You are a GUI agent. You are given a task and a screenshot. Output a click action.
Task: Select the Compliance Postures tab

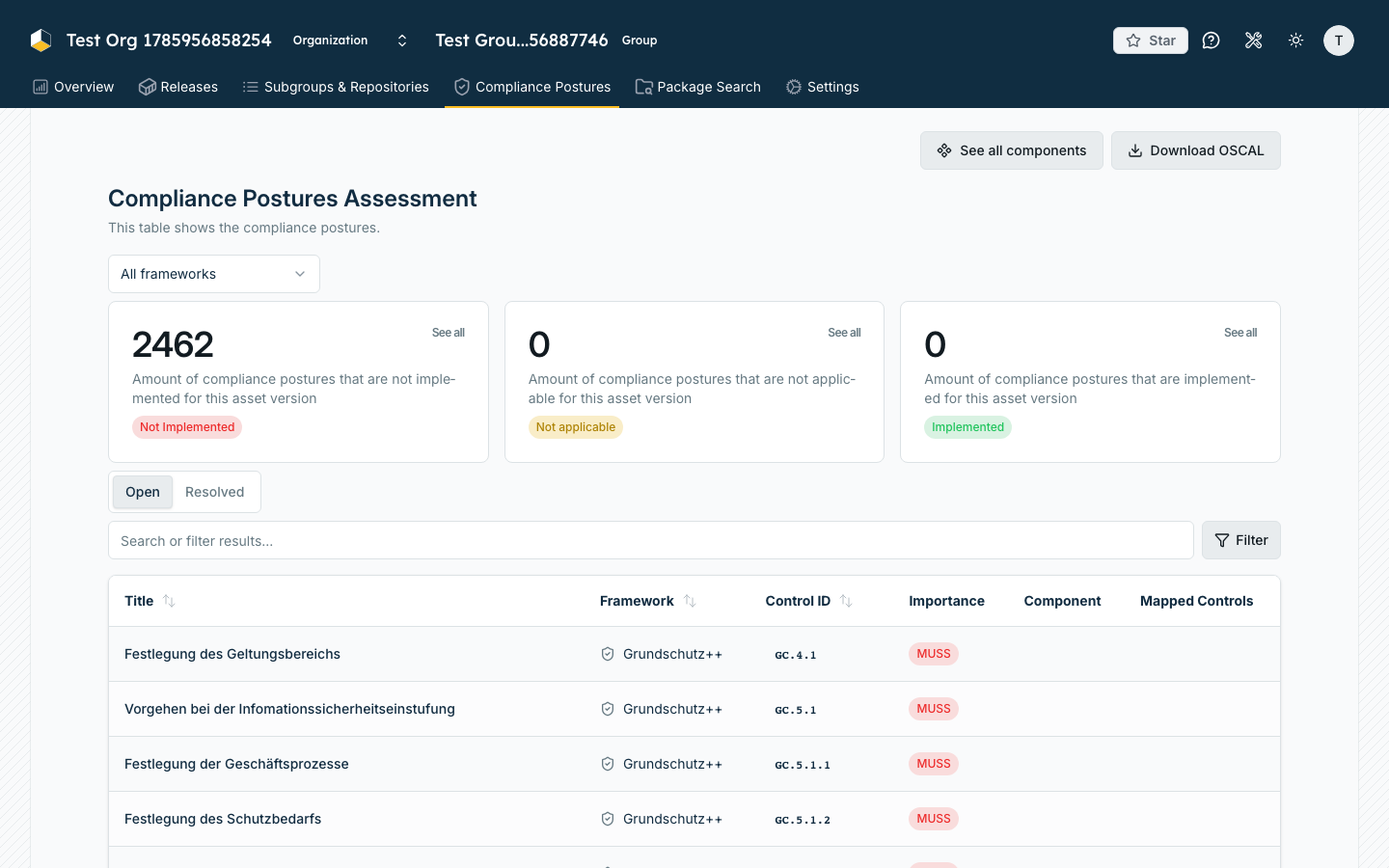click(532, 87)
